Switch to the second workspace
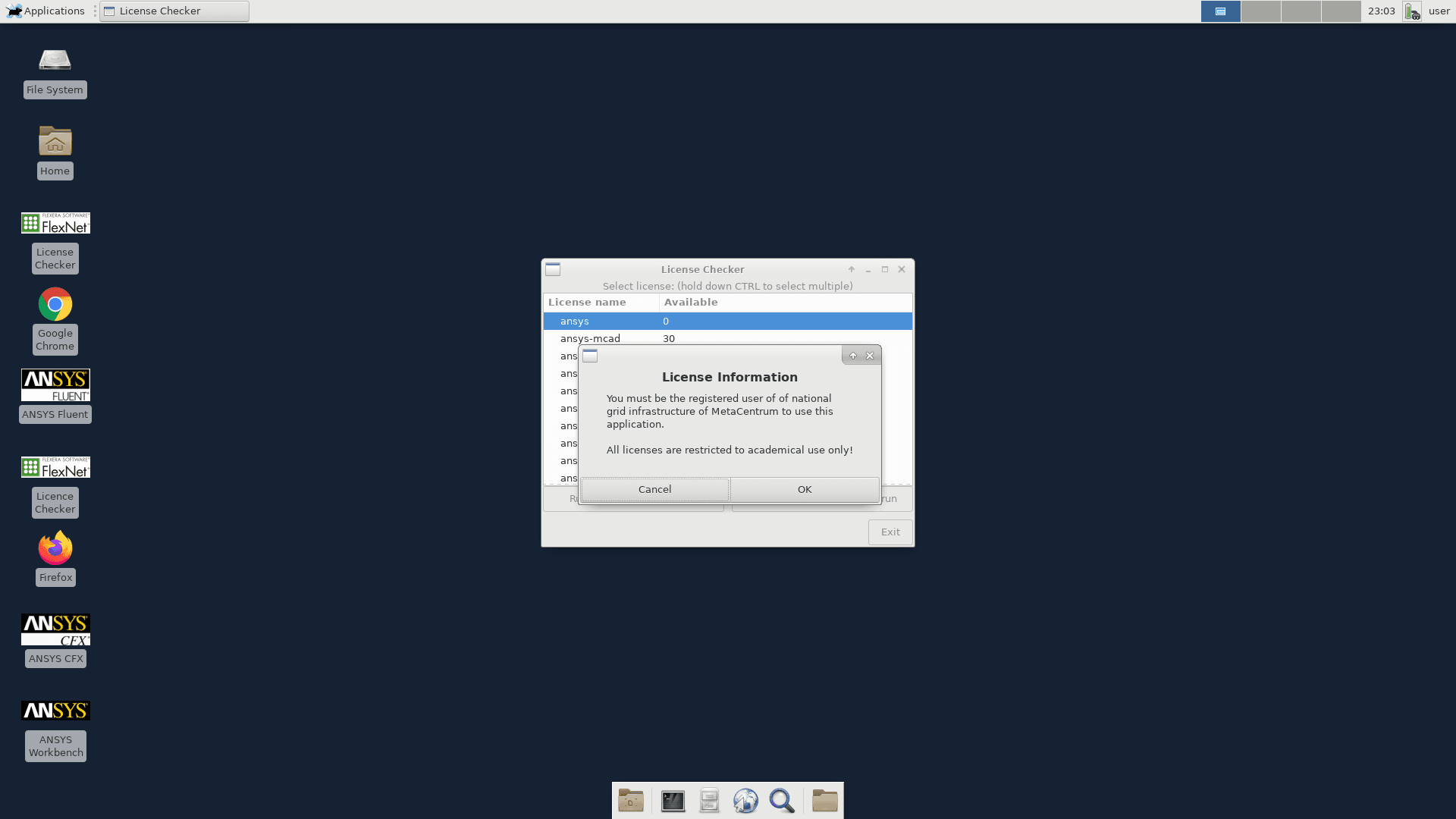 pyautogui.click(x=1260, y=11)
